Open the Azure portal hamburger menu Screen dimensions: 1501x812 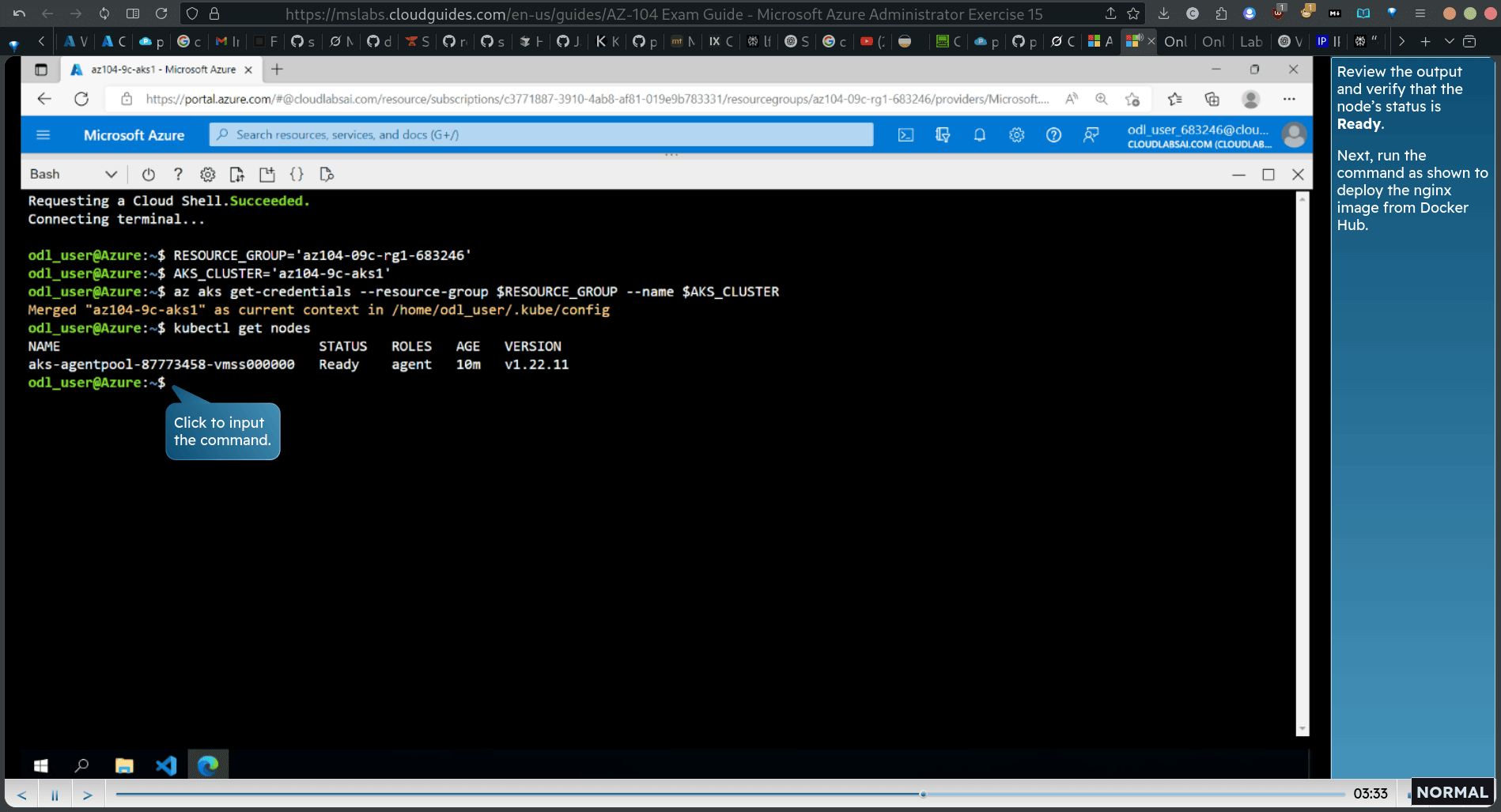coord(43,135)
